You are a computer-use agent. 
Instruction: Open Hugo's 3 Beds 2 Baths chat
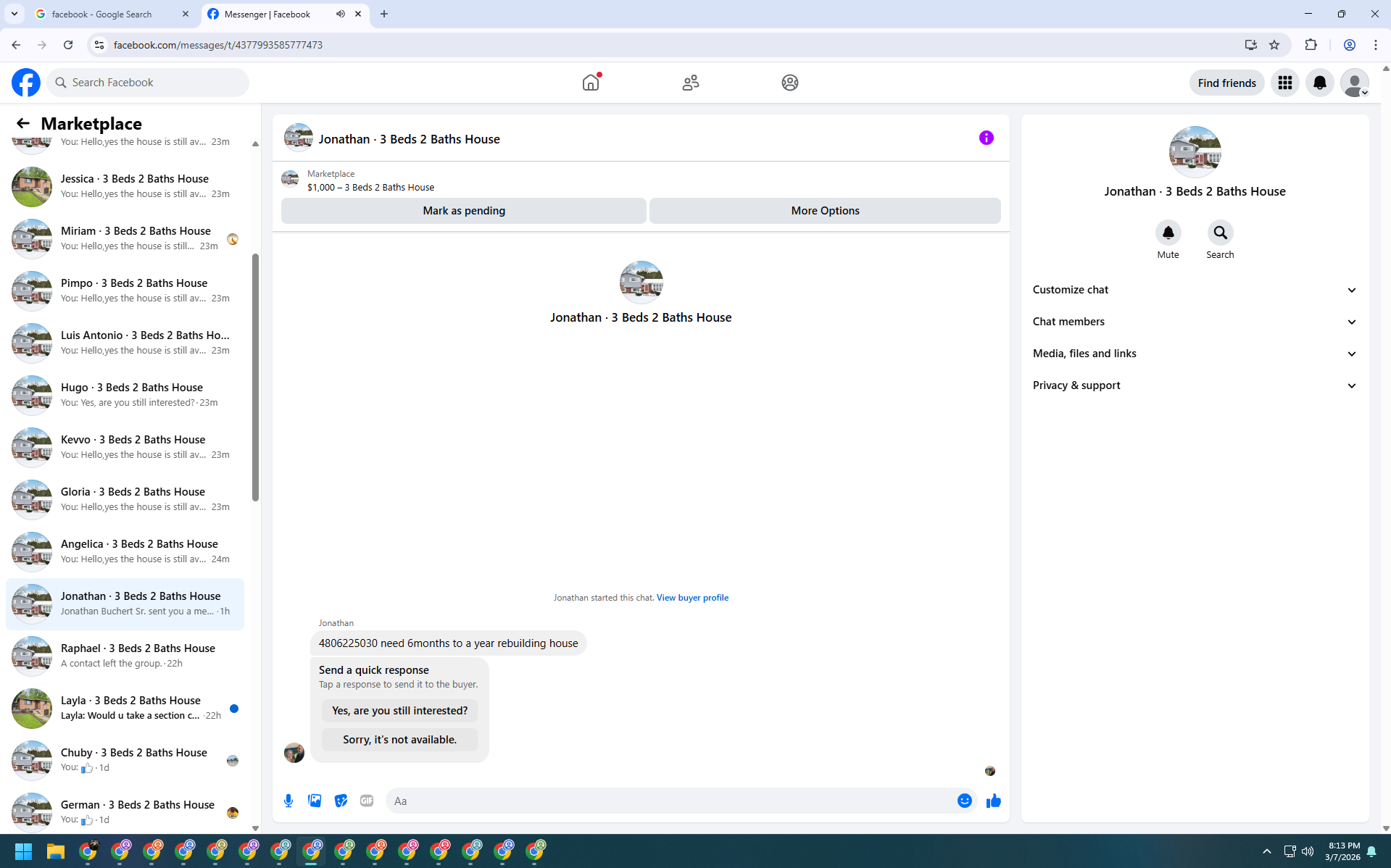[x=125, y=395]
